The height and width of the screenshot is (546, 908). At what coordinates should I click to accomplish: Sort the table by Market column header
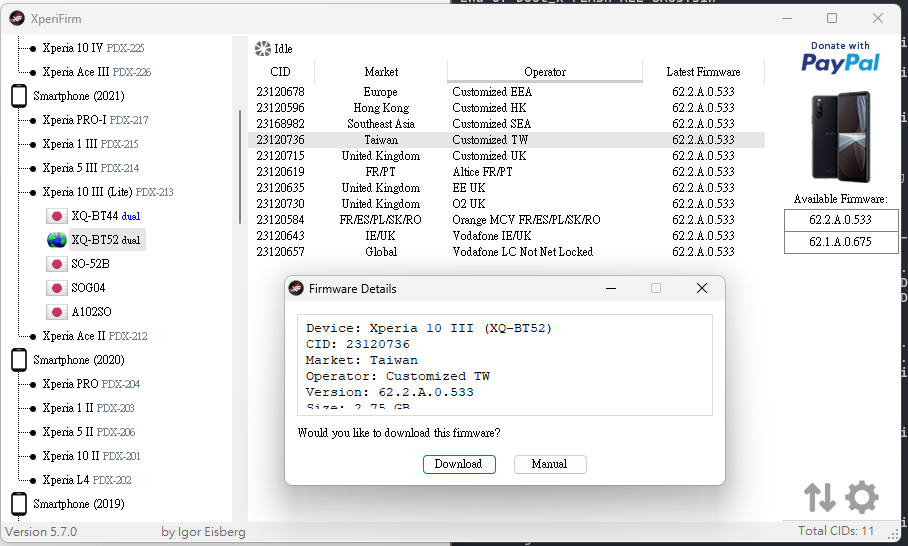[381, 72]
